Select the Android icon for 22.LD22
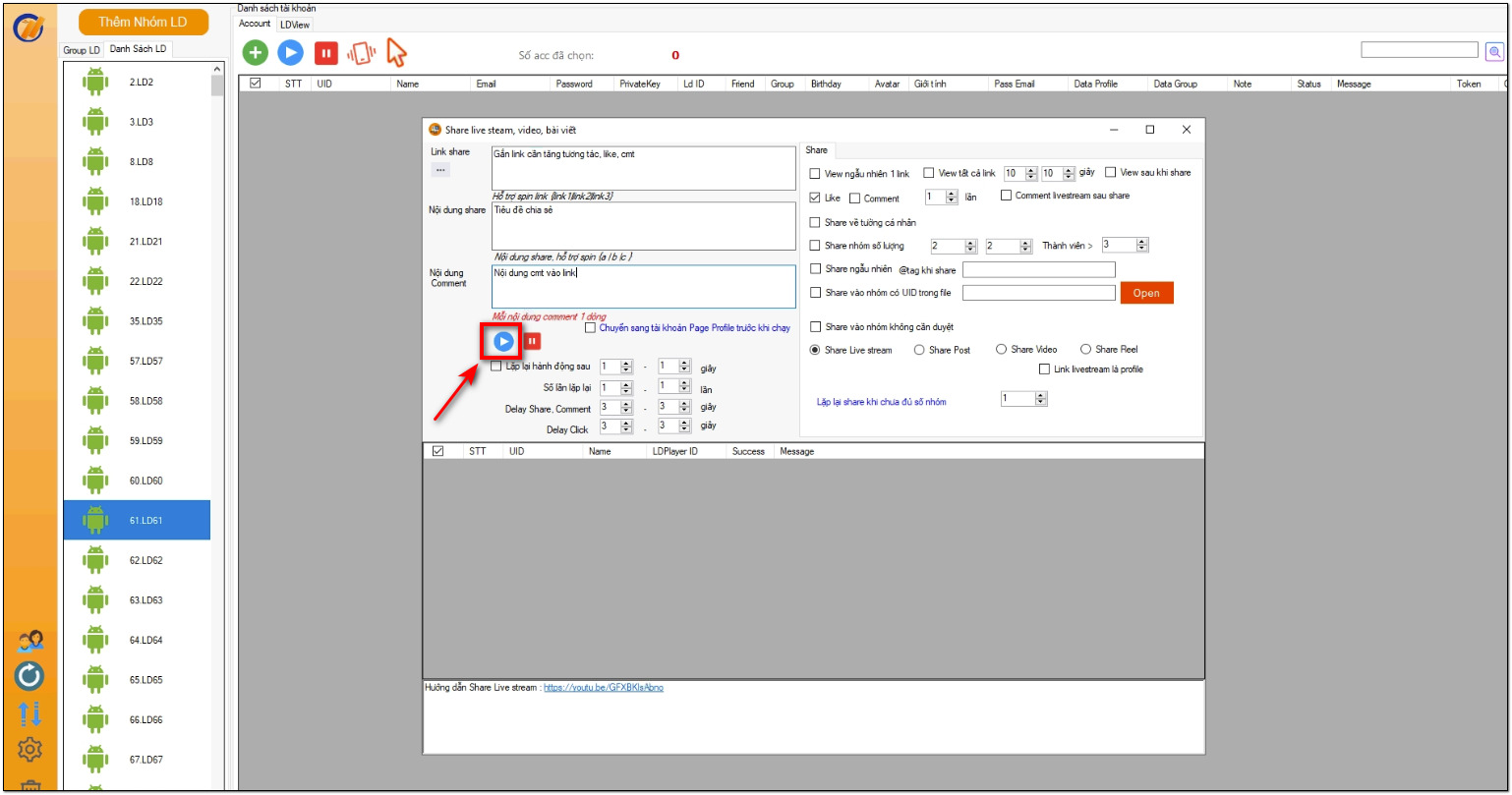The height and width of the screenshot is (795, 1512). coord(95,281)
